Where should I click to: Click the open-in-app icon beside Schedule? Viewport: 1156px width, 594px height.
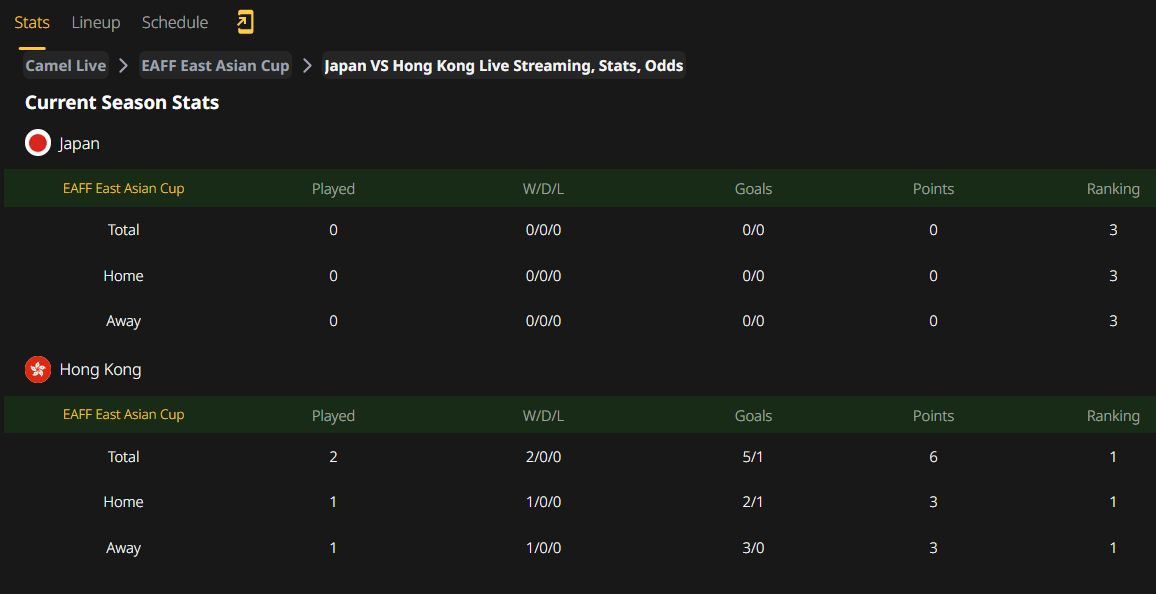pos(245,22)
